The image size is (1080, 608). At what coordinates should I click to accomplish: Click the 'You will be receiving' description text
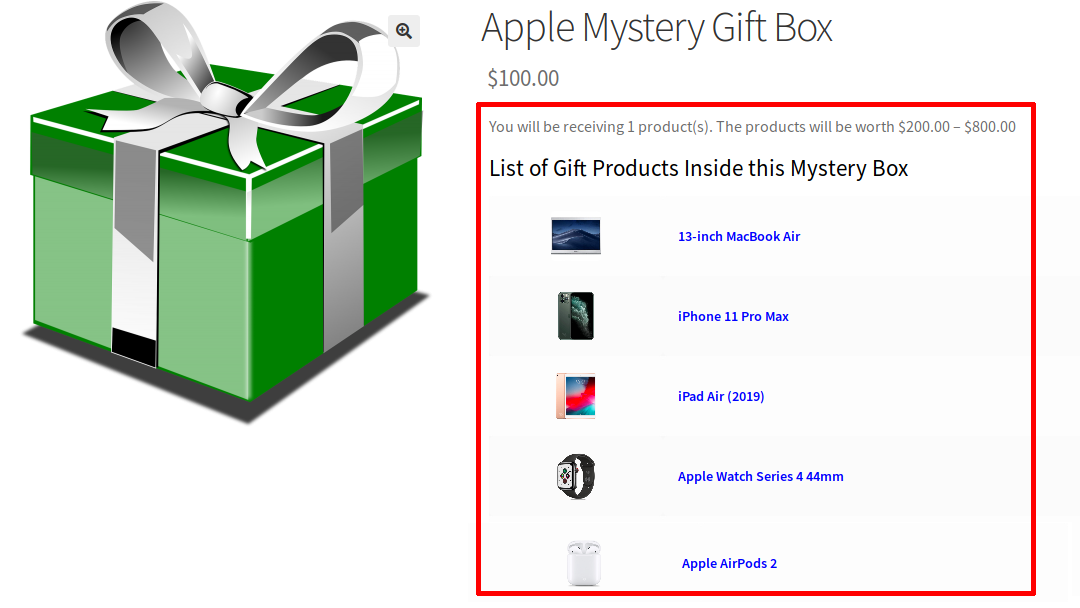(x=752, y=127)
